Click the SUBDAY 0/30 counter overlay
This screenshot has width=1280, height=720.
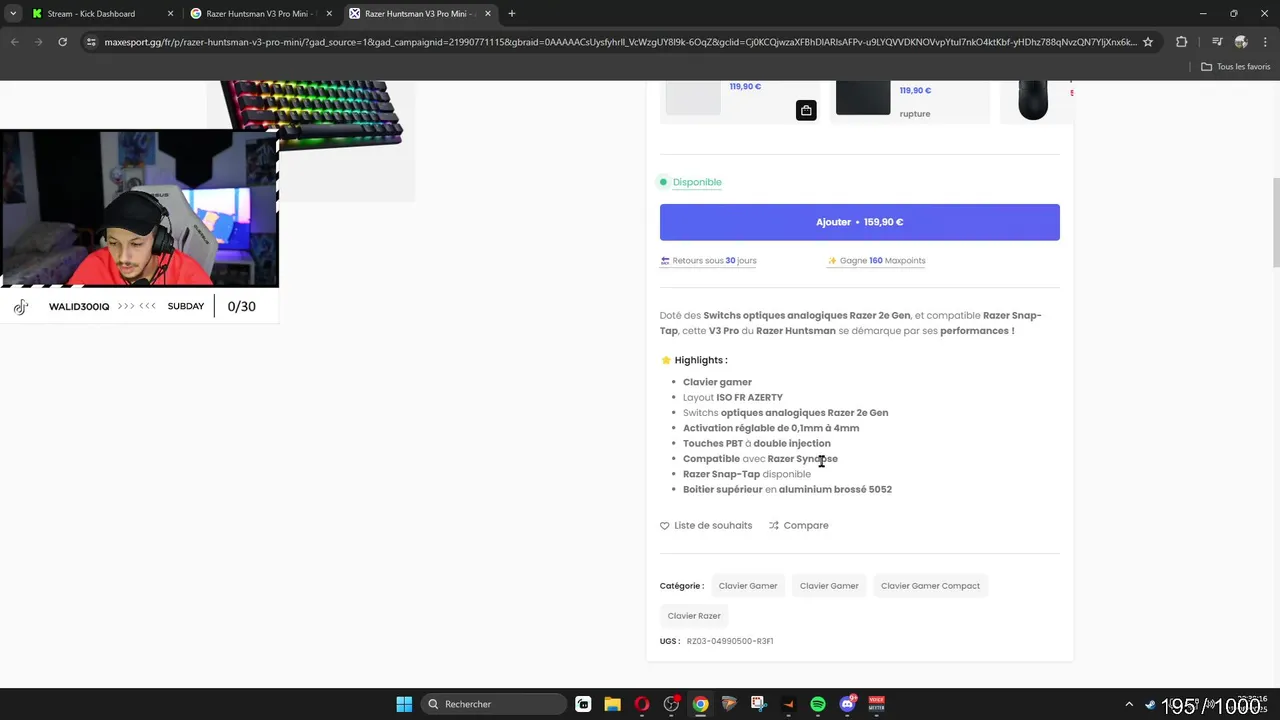(x=212, y=307)
